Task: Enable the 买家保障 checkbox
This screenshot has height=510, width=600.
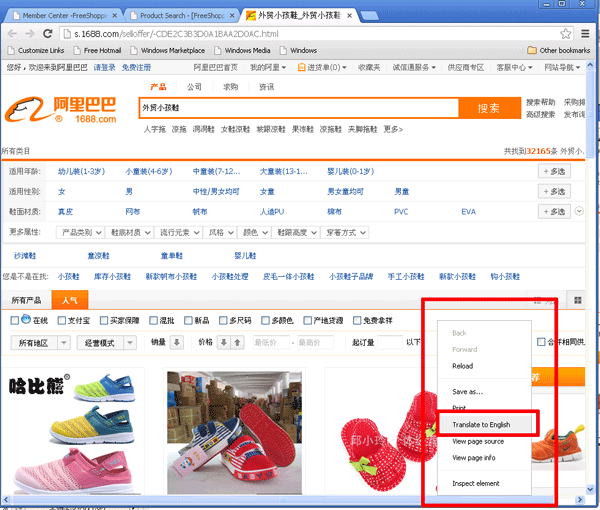Action: [x=102, y=321]
